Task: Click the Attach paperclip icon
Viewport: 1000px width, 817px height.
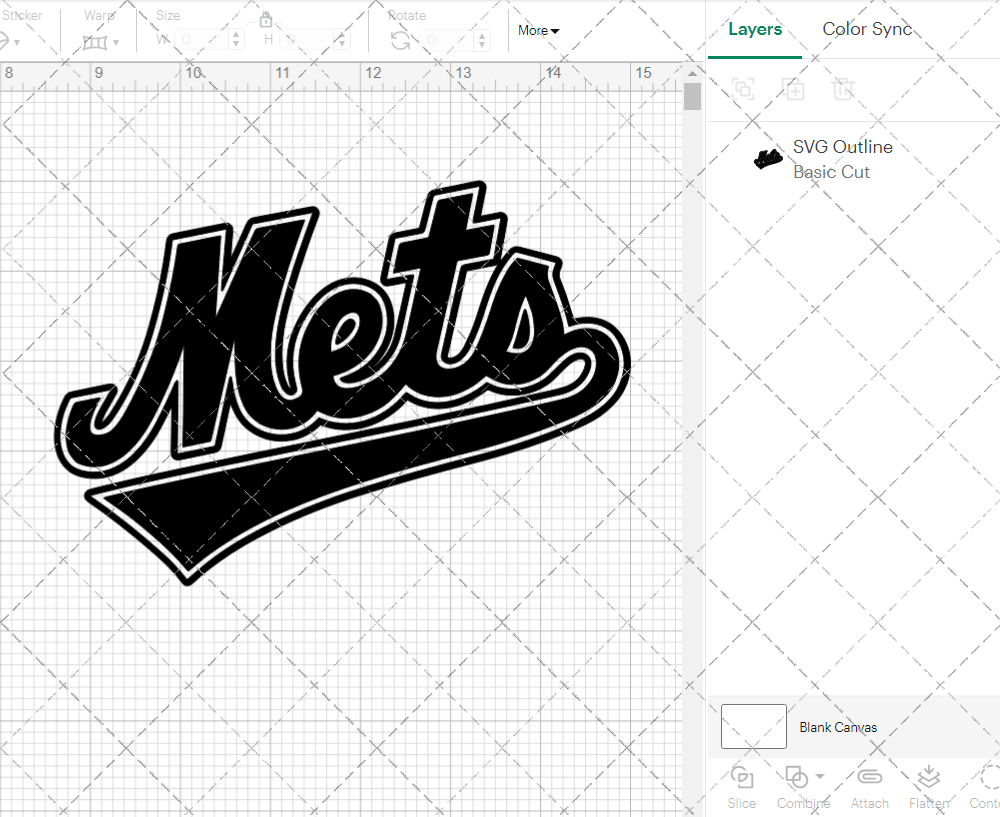Action: click(x=869, y=776)
